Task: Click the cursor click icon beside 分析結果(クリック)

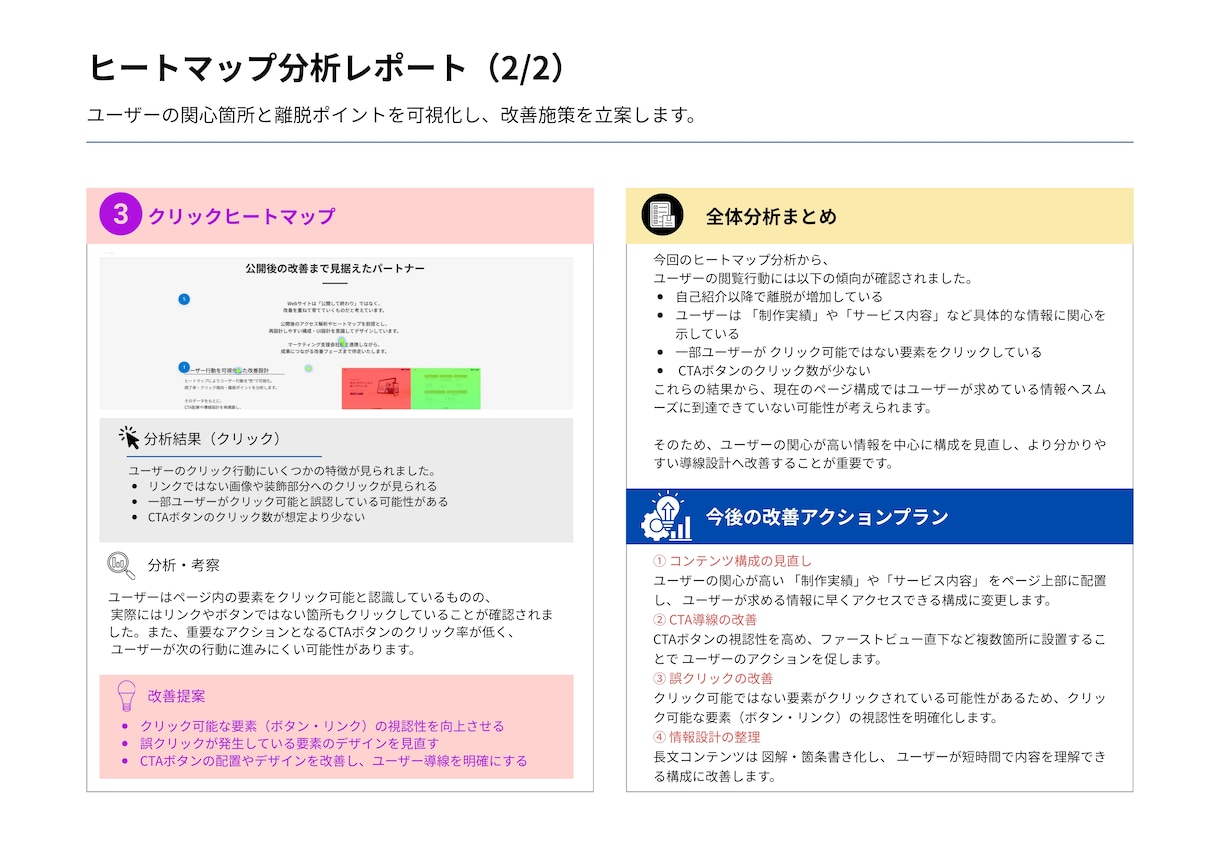Action: [129, 438]
